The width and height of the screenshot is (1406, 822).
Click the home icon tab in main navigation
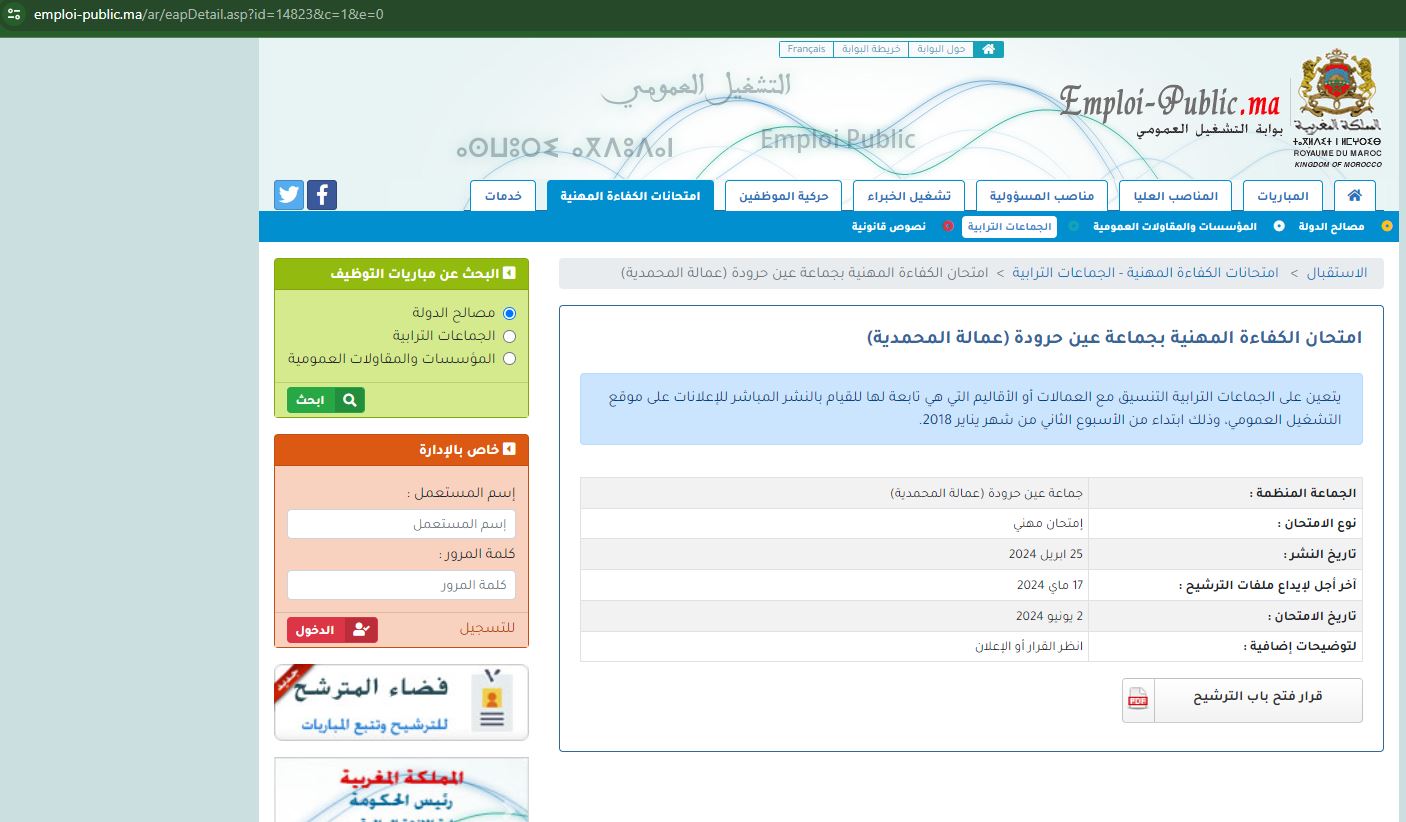coord(1354,196)
